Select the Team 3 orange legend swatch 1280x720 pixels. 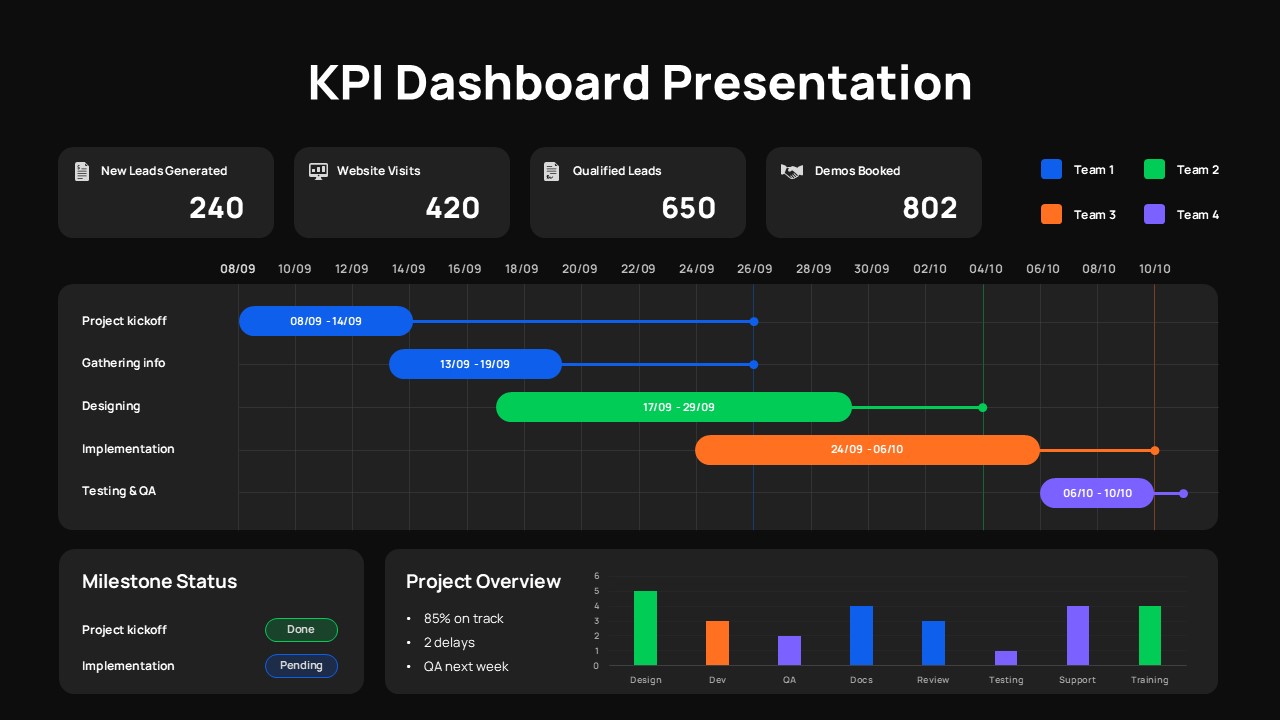point(1051,214)
